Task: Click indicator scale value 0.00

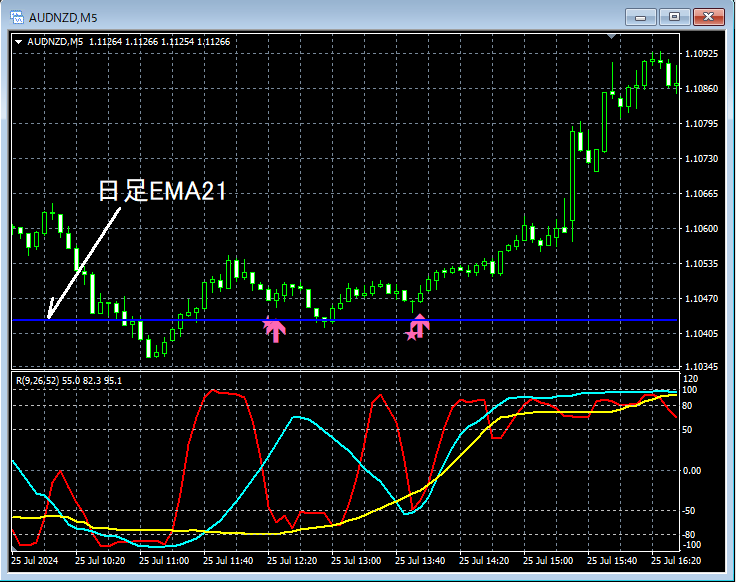Action: pyautogui.click(x=692, y=471)
